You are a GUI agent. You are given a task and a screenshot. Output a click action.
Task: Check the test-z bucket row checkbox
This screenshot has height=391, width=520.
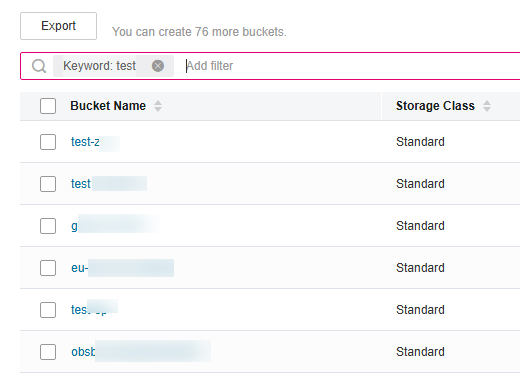(x=48, y=142)
